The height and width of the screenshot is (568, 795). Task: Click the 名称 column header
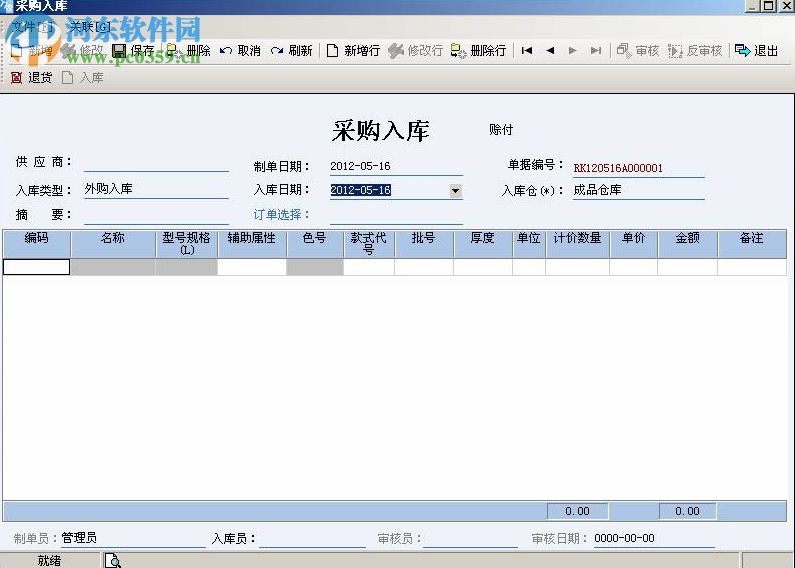click(113, 243)
